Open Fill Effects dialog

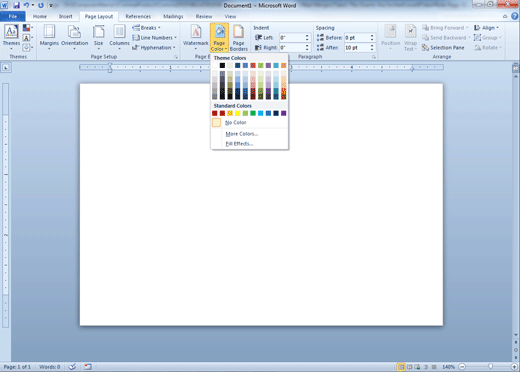click(x=249, y=144)
